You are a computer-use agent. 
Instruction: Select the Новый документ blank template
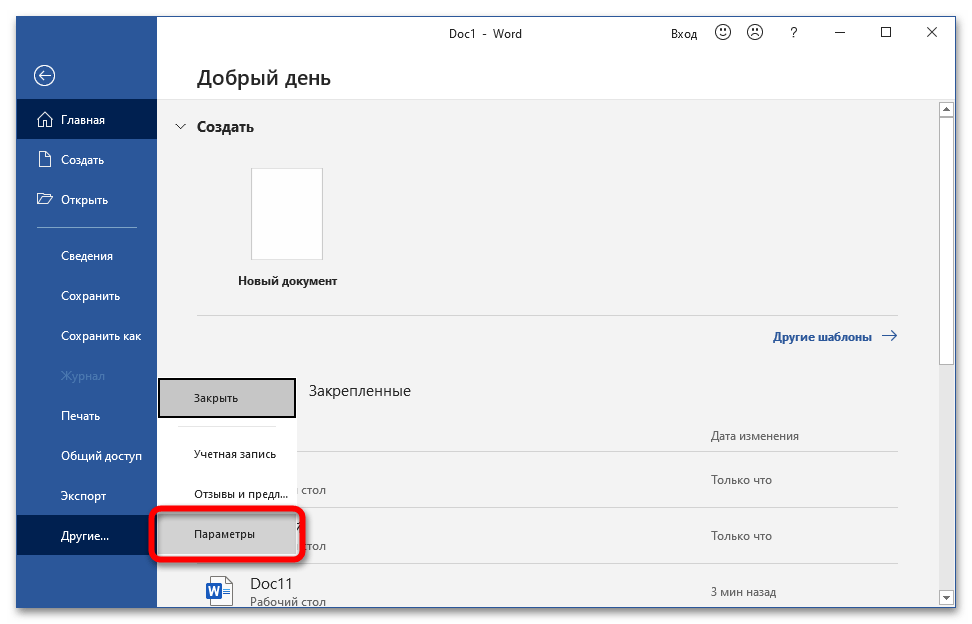tap(287, 214)
